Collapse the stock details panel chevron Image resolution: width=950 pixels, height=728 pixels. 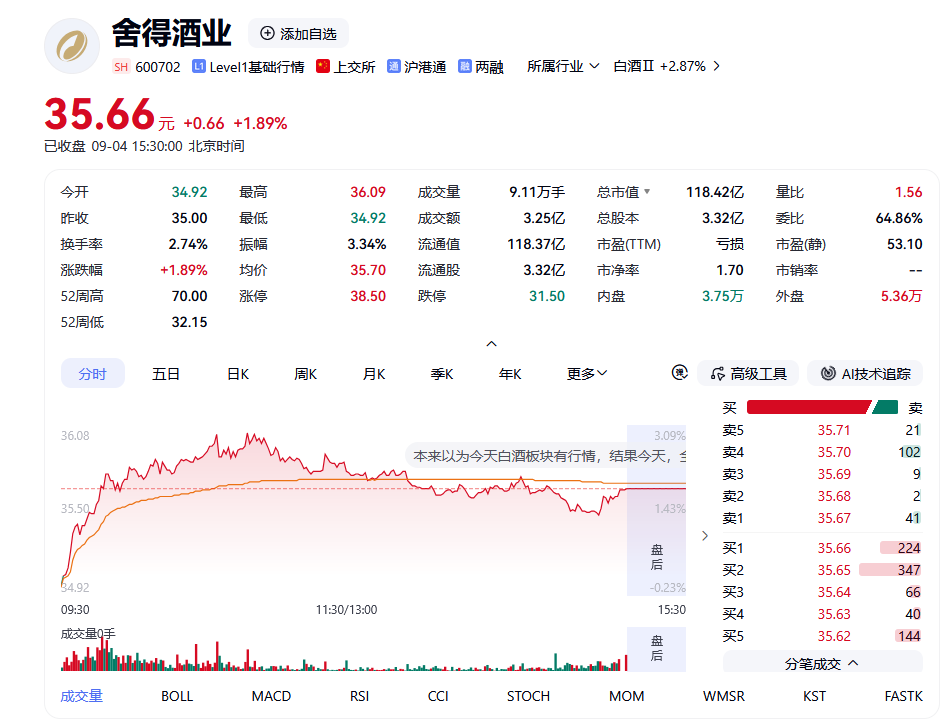click(491, 343)
